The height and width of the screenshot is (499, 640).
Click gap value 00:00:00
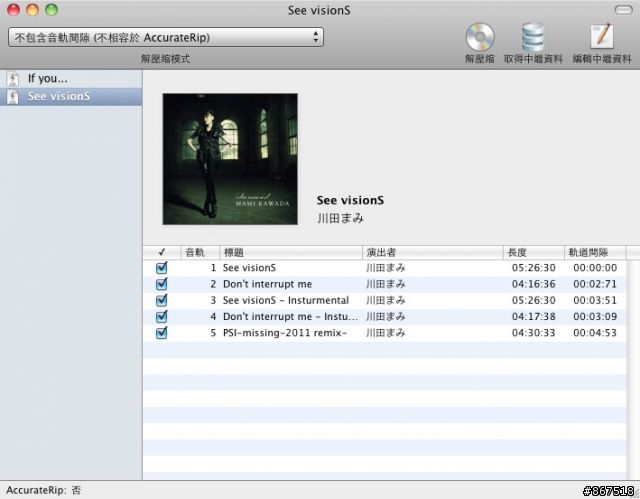(x=595, y=268)
